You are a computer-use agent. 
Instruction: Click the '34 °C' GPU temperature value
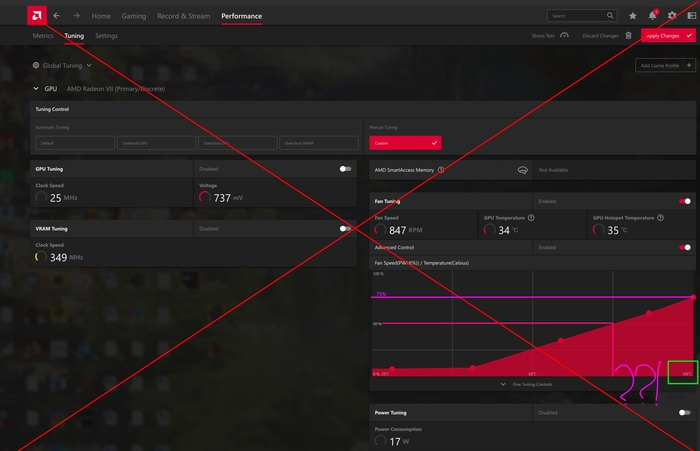pyautogui.click(x=508, y=230)
